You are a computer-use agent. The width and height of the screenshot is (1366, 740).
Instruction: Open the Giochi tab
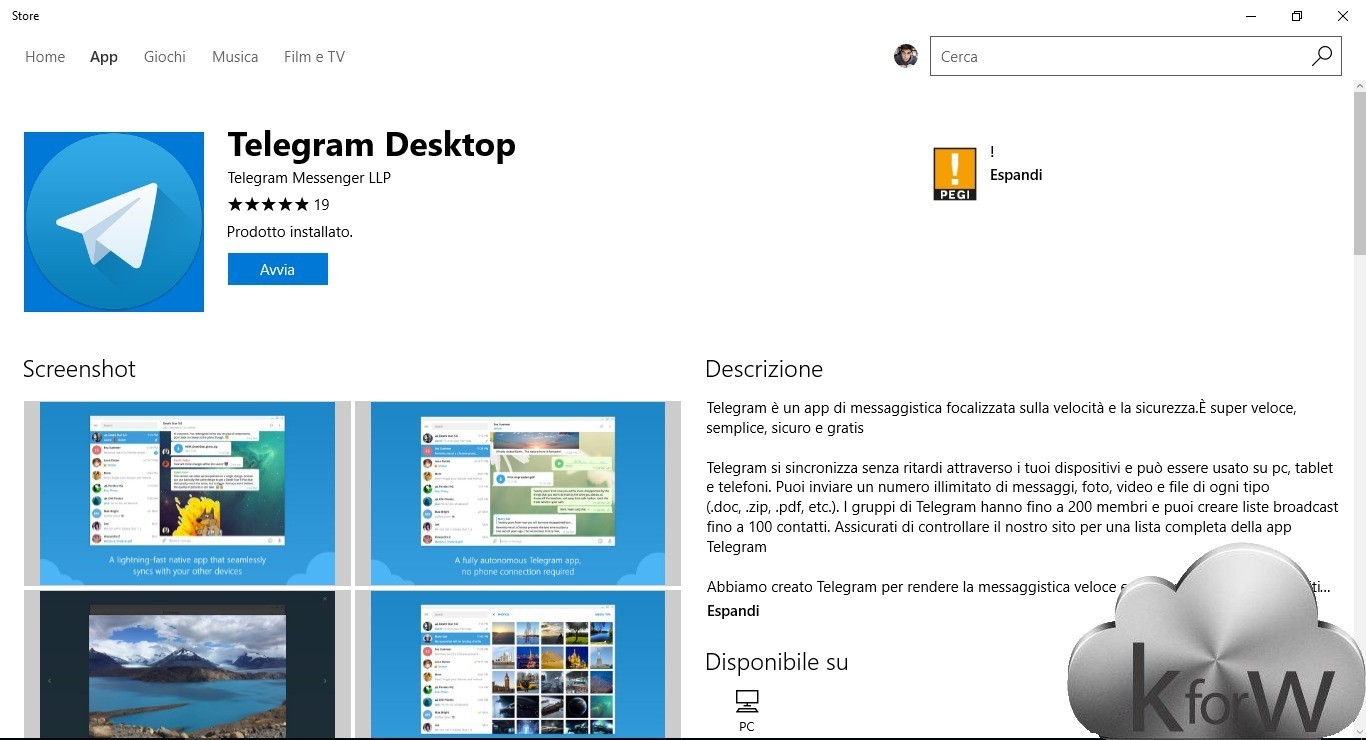(x=165, y=57)
